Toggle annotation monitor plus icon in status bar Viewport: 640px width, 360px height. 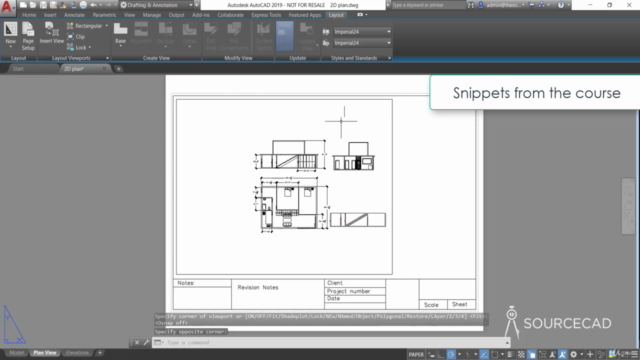pos(590,354)
